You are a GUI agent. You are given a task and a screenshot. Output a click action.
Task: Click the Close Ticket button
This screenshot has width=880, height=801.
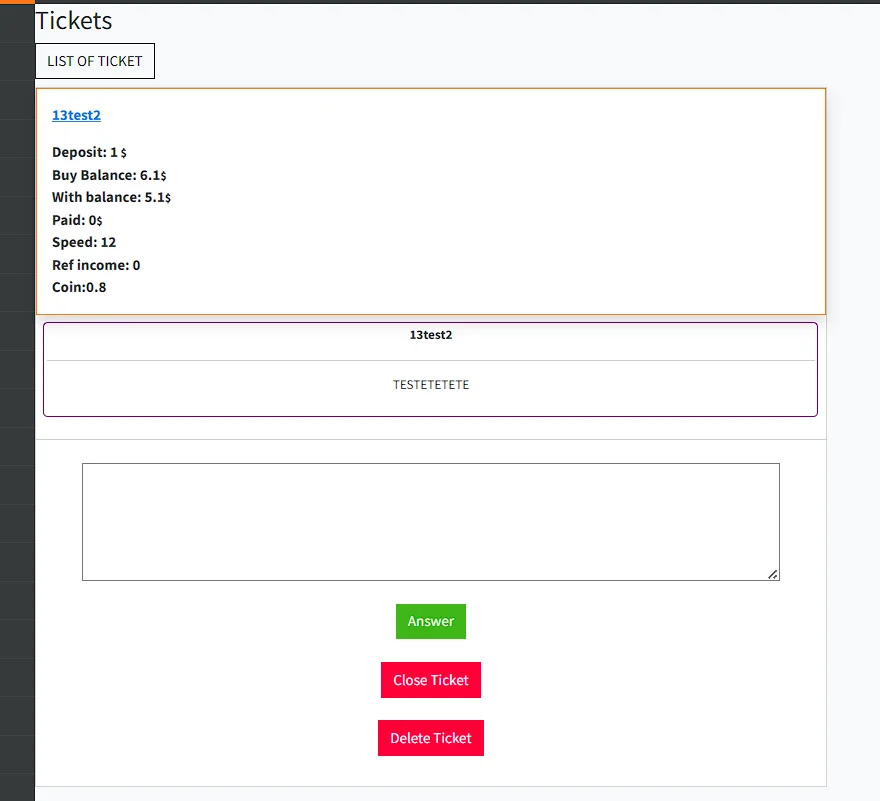(x=430, y=680)
